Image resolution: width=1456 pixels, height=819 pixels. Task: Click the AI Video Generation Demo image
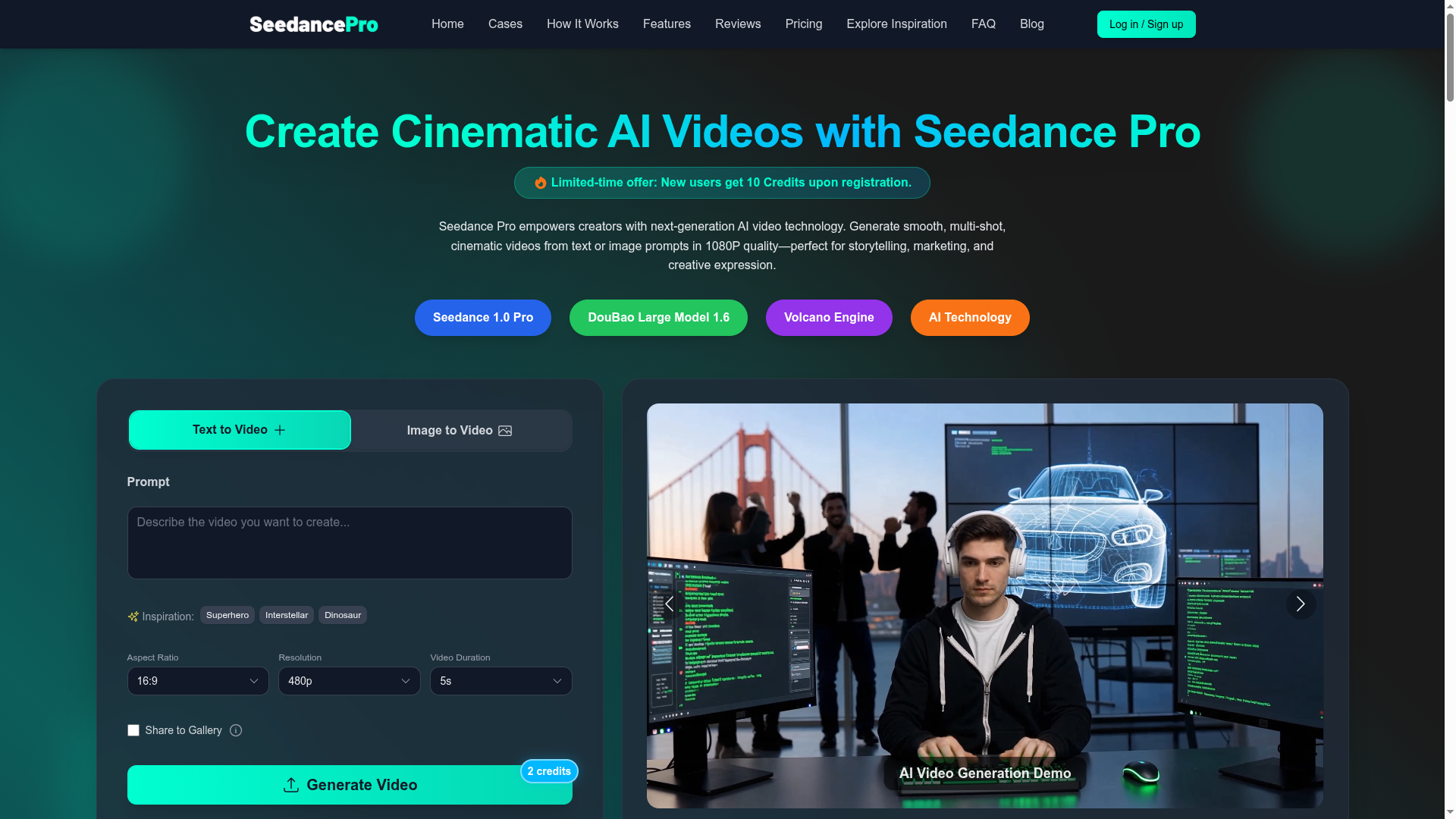985,606
